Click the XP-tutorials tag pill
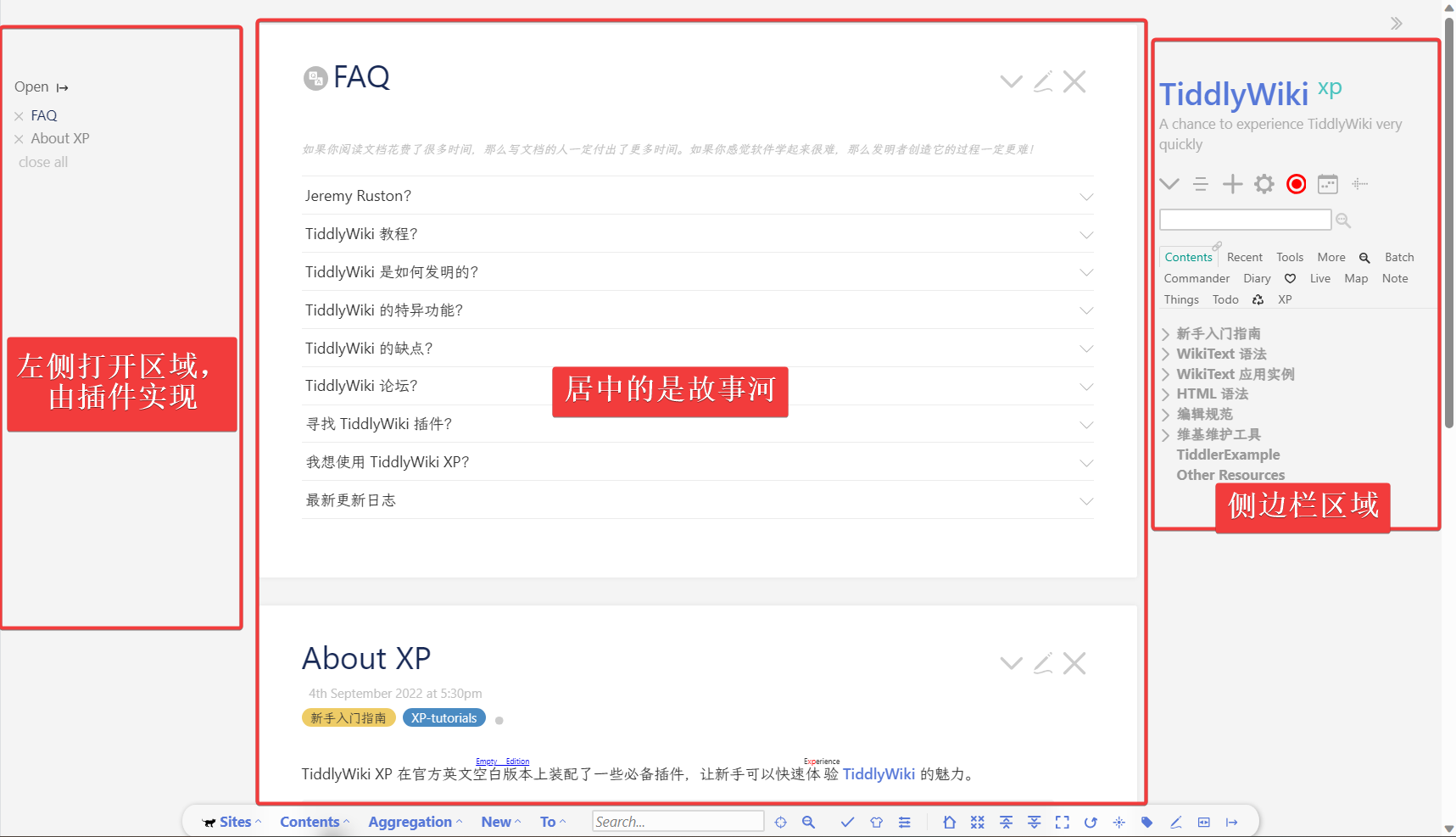Screen dimensions: 1456x837 click(x=444, y=718)
